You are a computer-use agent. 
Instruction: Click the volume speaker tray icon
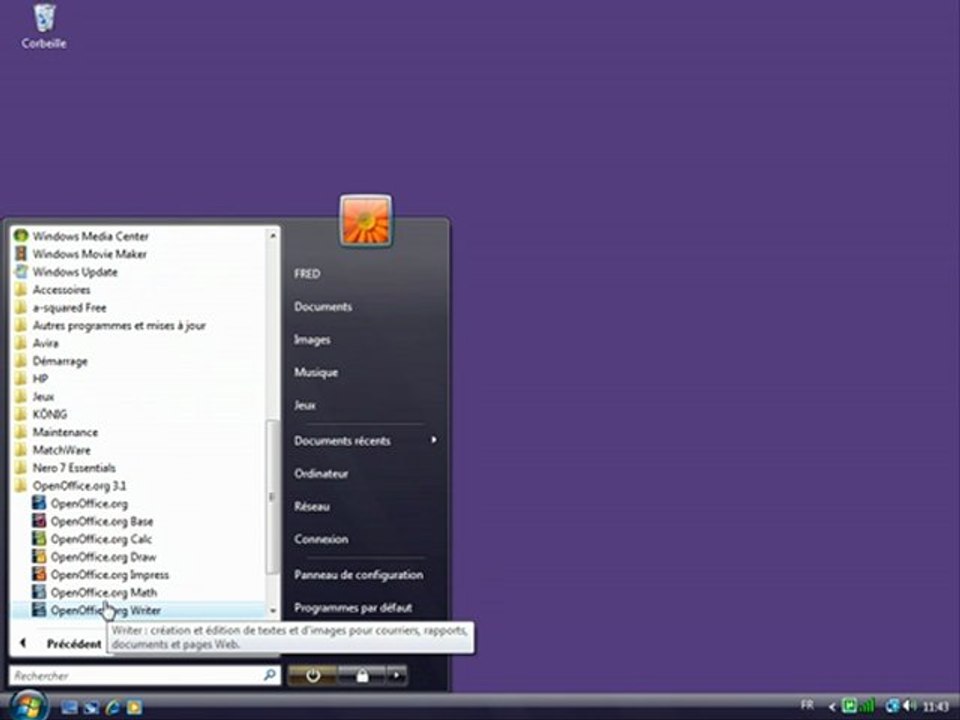pyautogui.click(x=910, y=706)
